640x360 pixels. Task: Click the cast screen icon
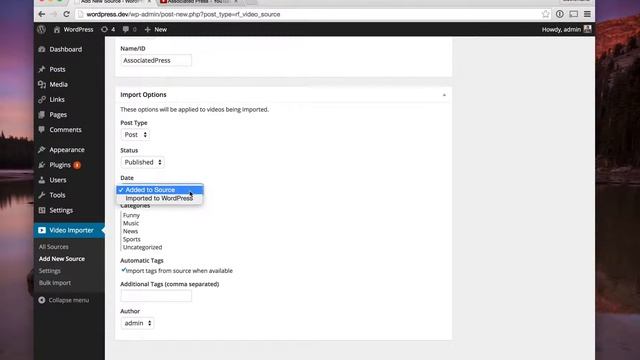coord(573,14)
